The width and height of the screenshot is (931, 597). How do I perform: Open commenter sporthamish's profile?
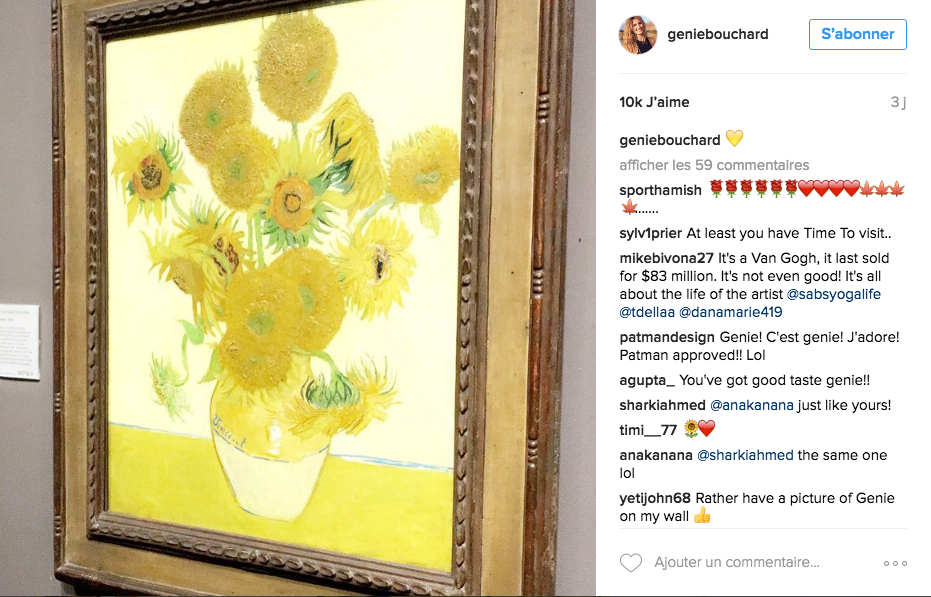[x=660, y=190]
